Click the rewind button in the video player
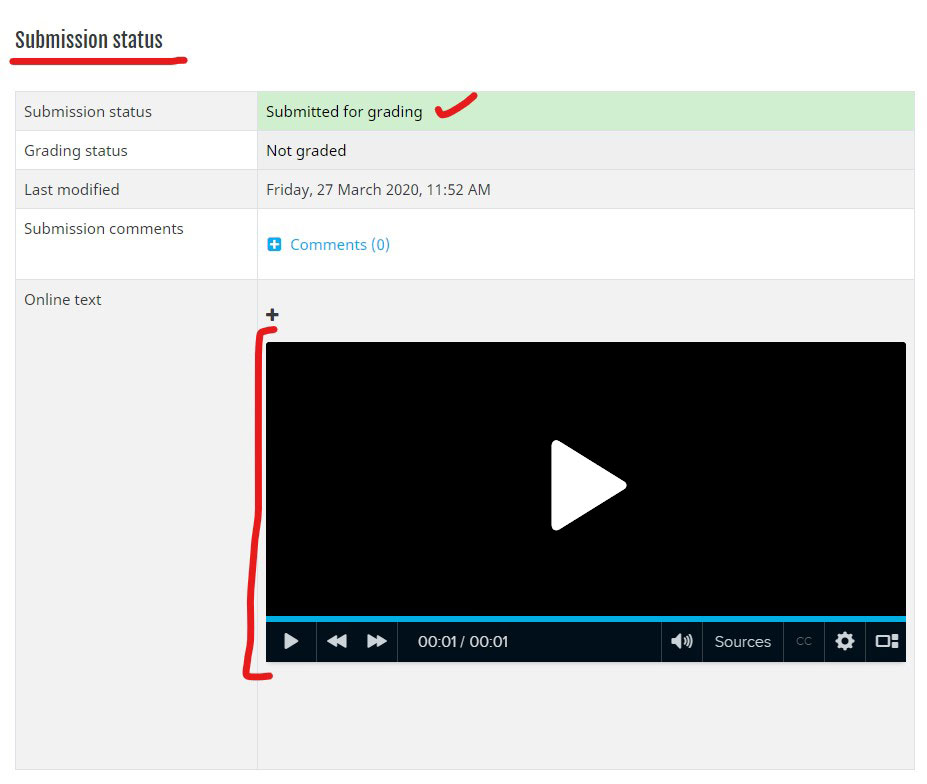 (337, 642)
